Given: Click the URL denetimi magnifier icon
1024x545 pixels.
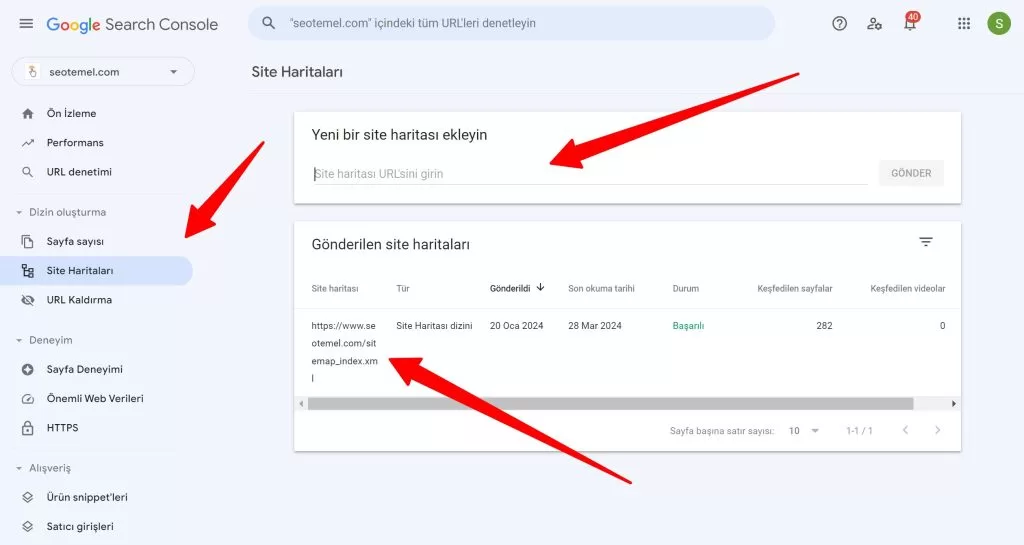Looking at the screenshot, I should (x=27, y=172).
